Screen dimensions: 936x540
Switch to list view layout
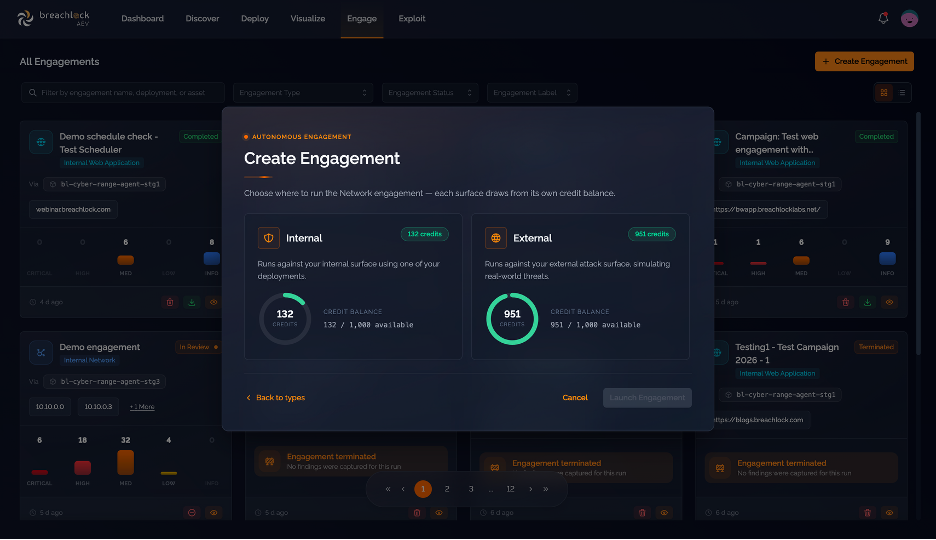click(x=902, y=92)
